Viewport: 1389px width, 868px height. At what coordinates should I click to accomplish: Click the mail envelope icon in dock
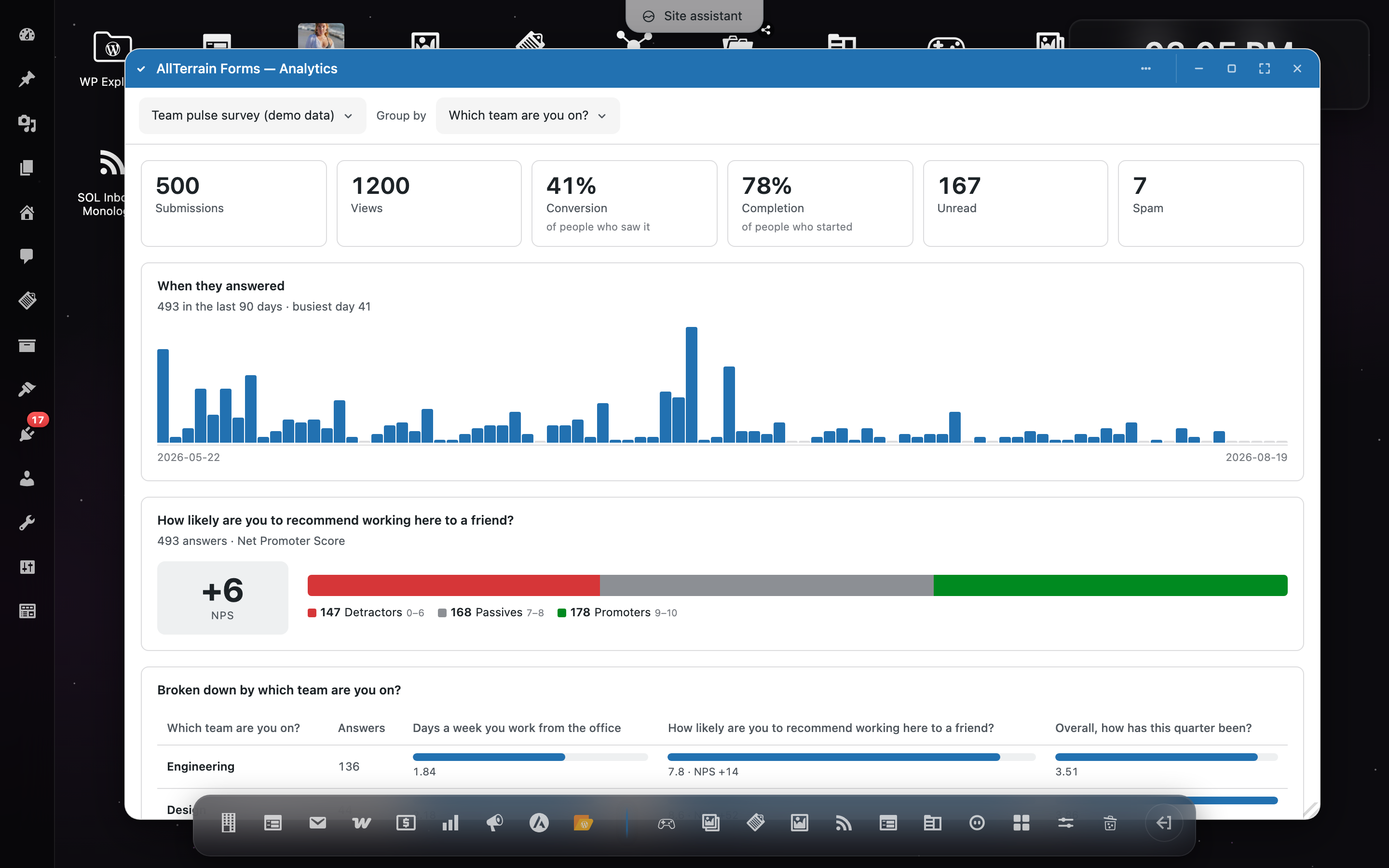click(317, 823)
